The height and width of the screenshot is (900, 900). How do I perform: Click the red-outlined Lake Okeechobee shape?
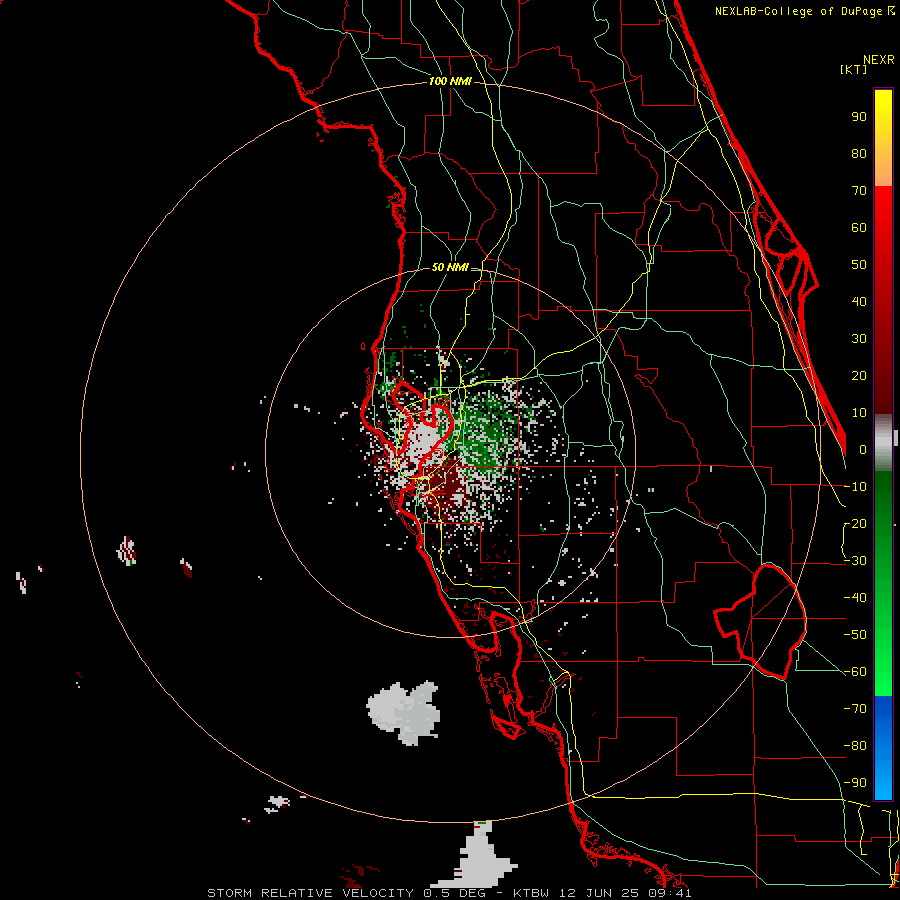[x=761, y=623]
